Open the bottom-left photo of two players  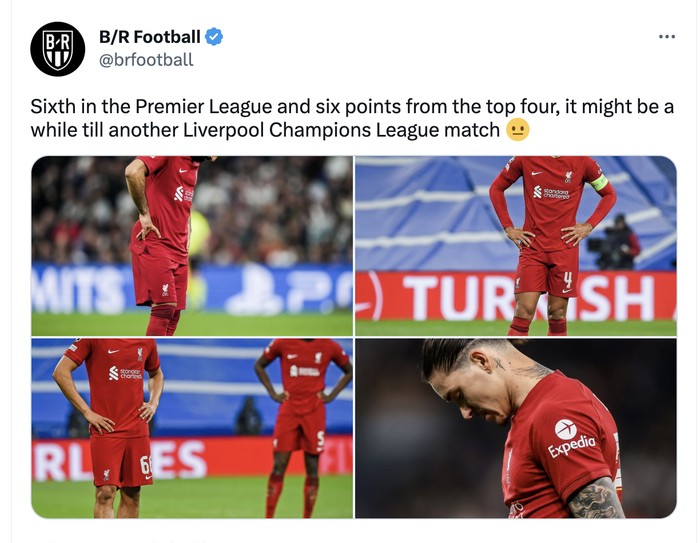192,428
